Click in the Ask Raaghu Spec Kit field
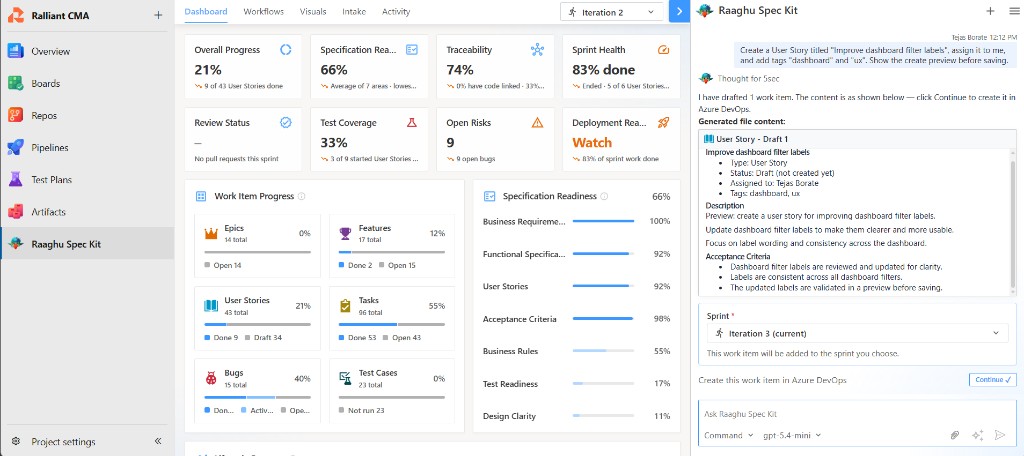Screen dimensions: 1024x456 pyautogui.click(x=856, y=414)
